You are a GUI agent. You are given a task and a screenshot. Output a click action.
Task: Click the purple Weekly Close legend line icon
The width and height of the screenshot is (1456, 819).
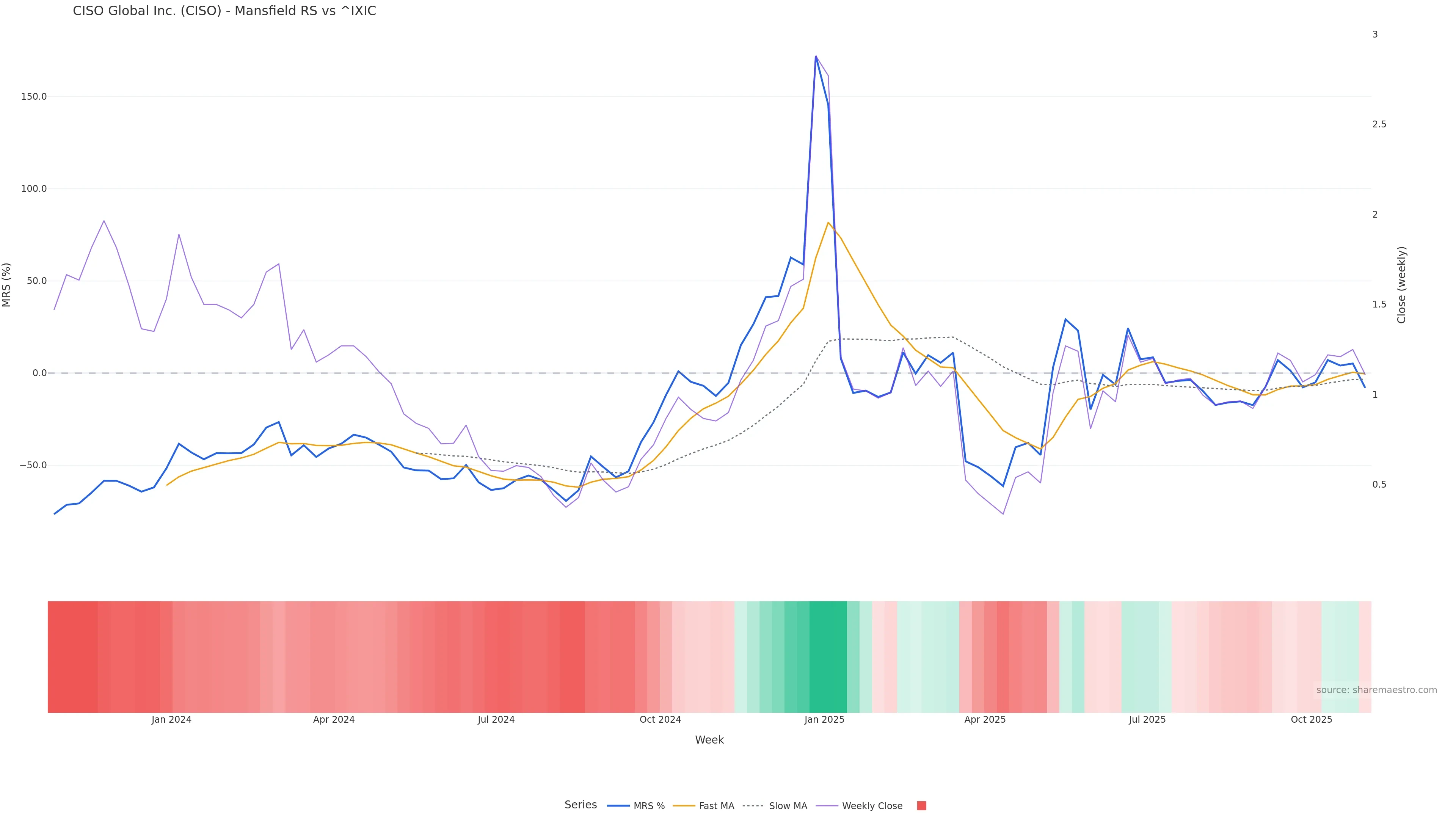coord(827,806)
